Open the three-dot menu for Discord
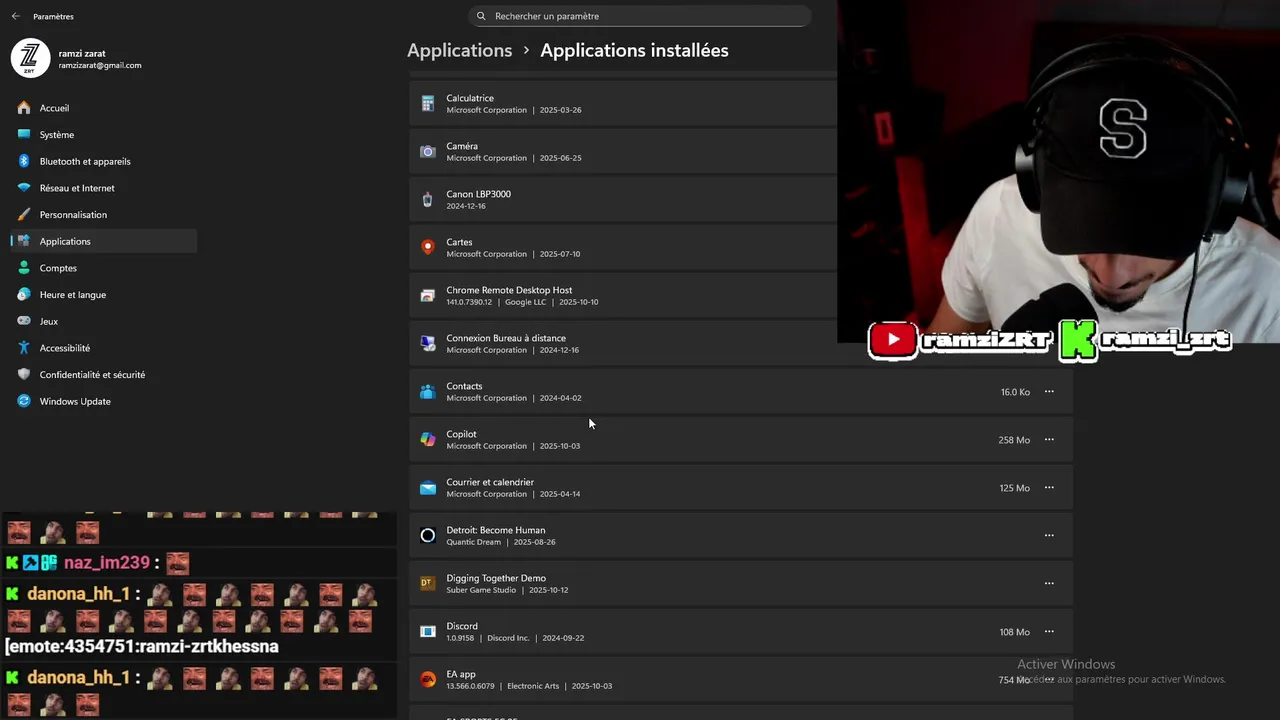Viewport: 1280px width, 720px height. pyautogui.click(x=1049, y=632)
